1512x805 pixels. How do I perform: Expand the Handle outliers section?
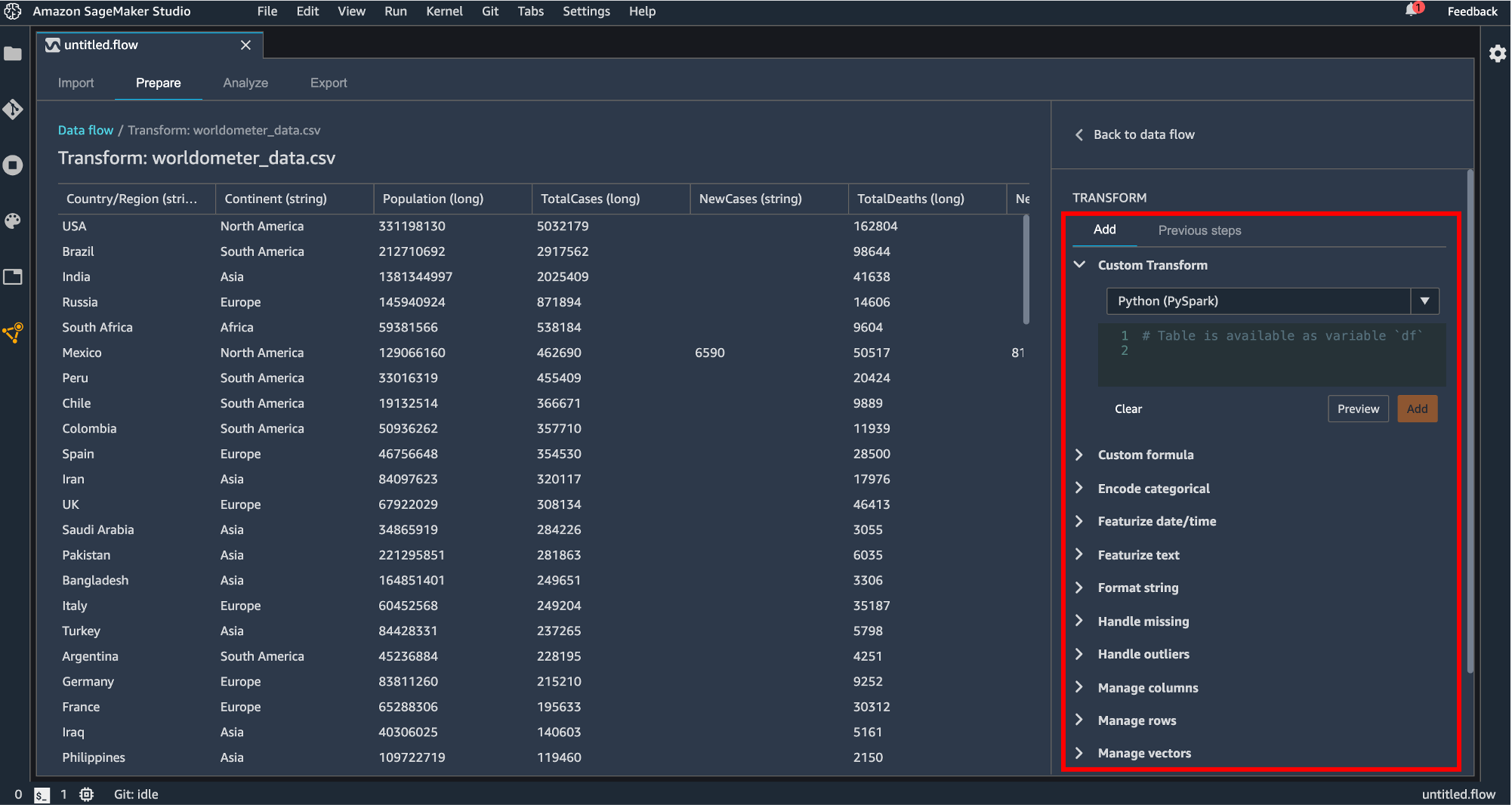(1080, 654)
